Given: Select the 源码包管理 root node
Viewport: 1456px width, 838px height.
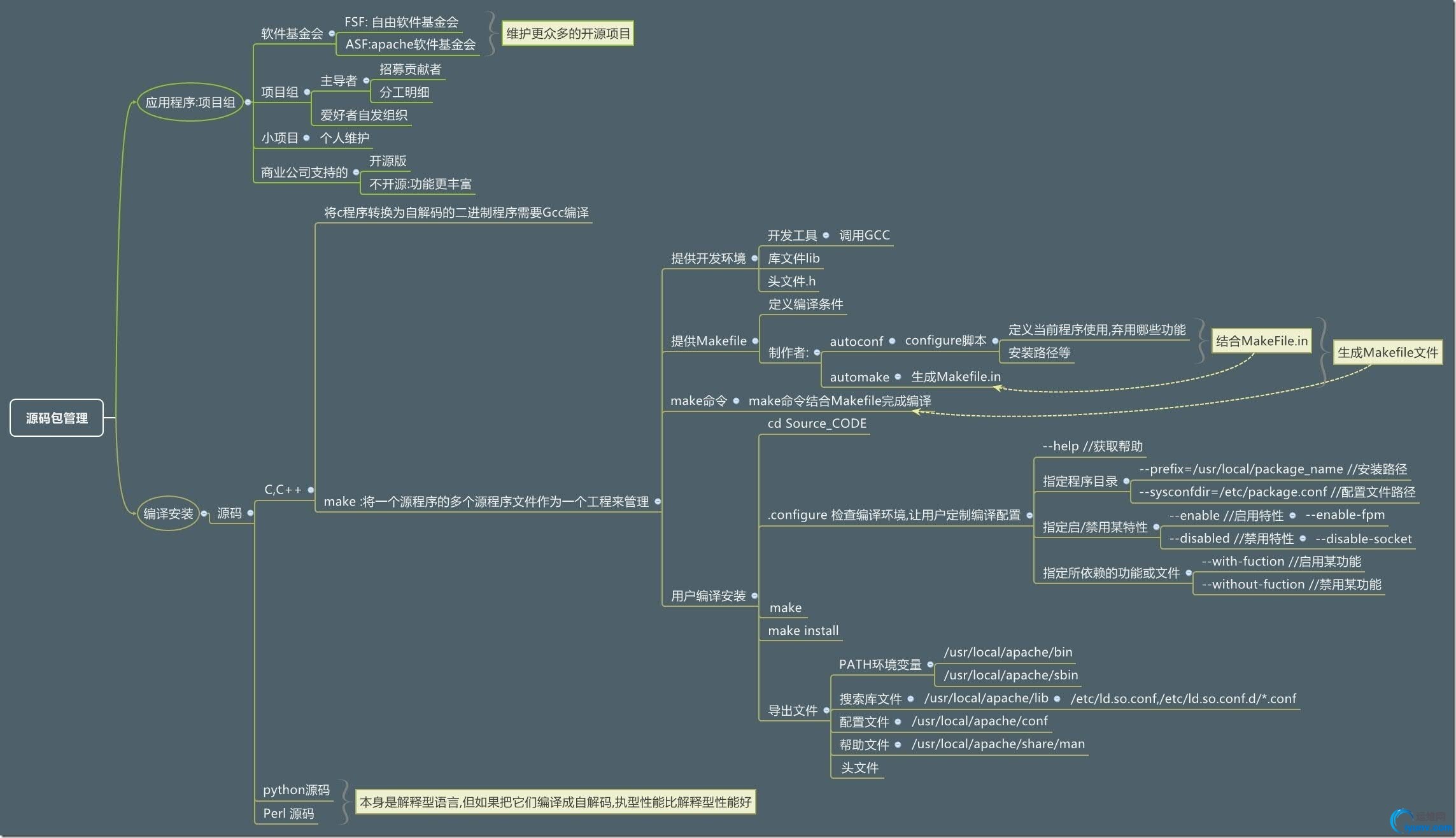Looking at the screenshot, I should (57, 418).
